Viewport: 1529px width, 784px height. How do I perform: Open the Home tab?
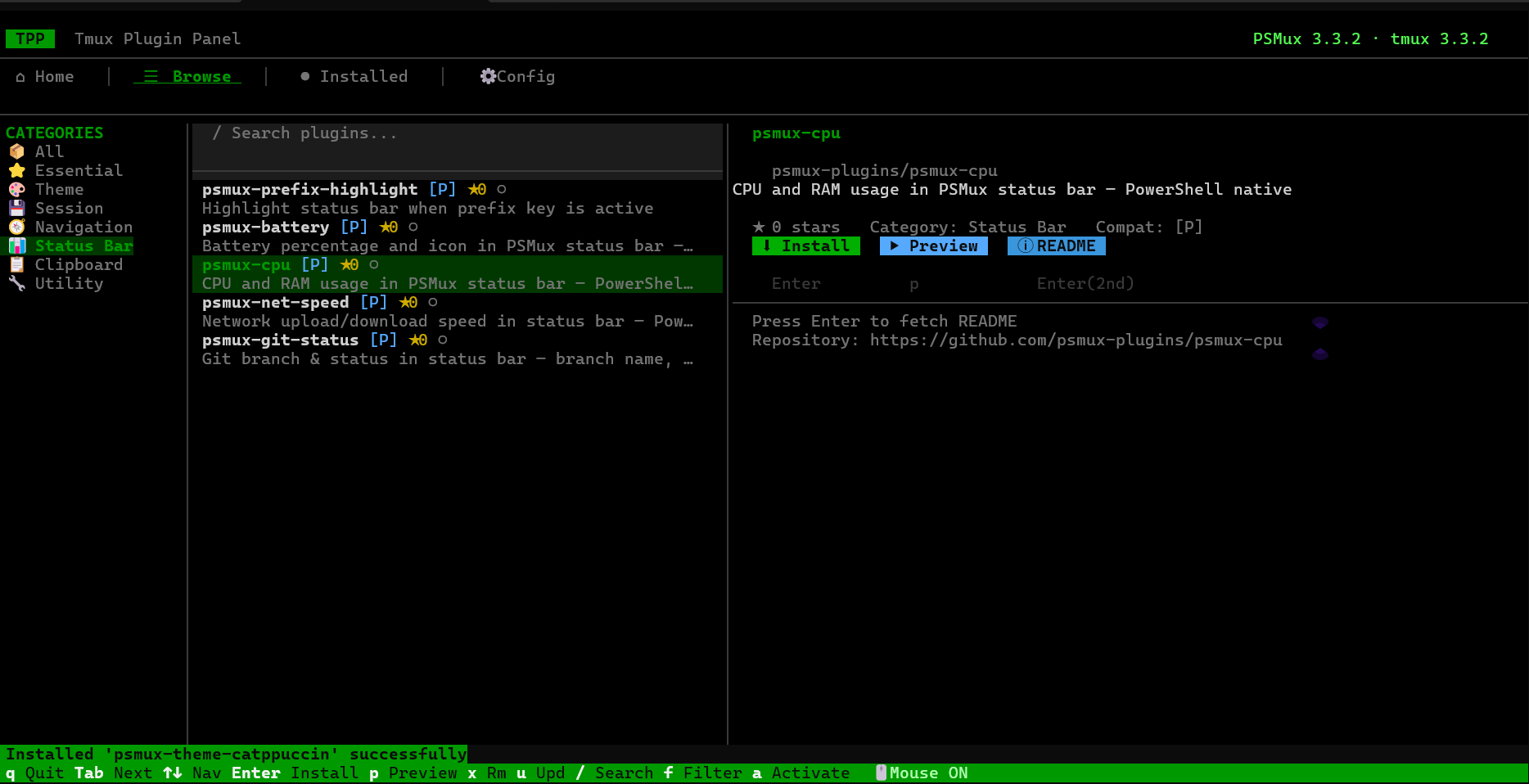click(45, 76)
